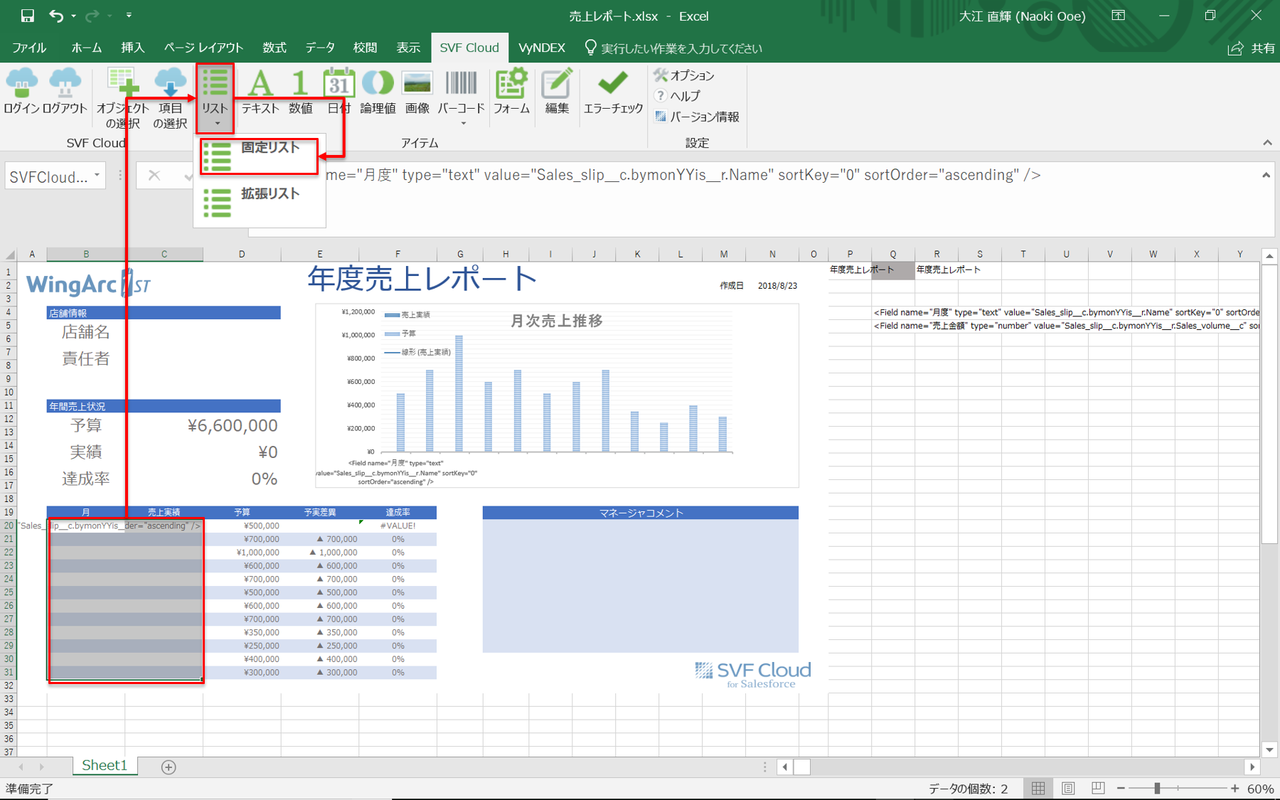
Task: Show version information
Action: [x=697, y=117]
